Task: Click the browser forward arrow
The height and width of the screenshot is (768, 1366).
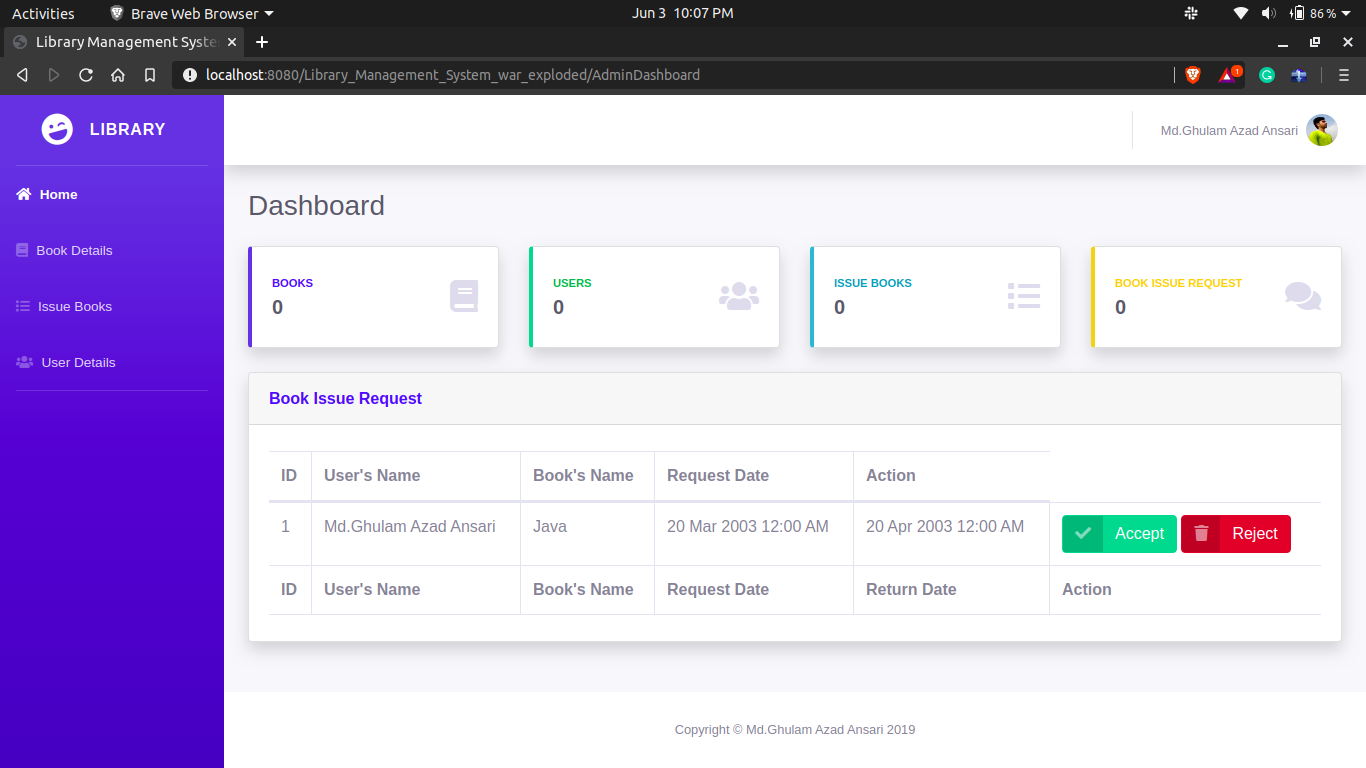Action: click(x=54, y=75)
